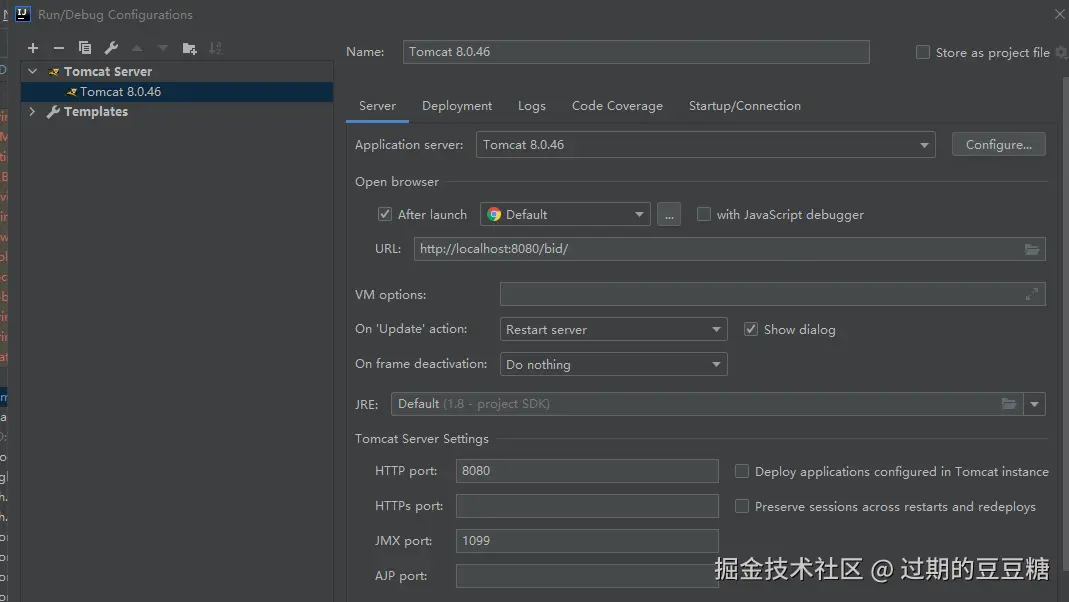Click the Configure... button

(999, 145)
